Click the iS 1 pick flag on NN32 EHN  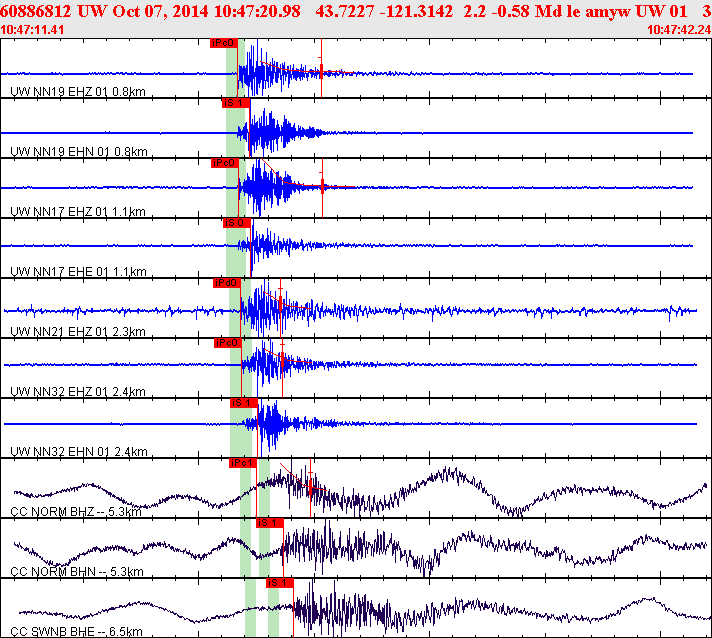click(x=243, y=402)
